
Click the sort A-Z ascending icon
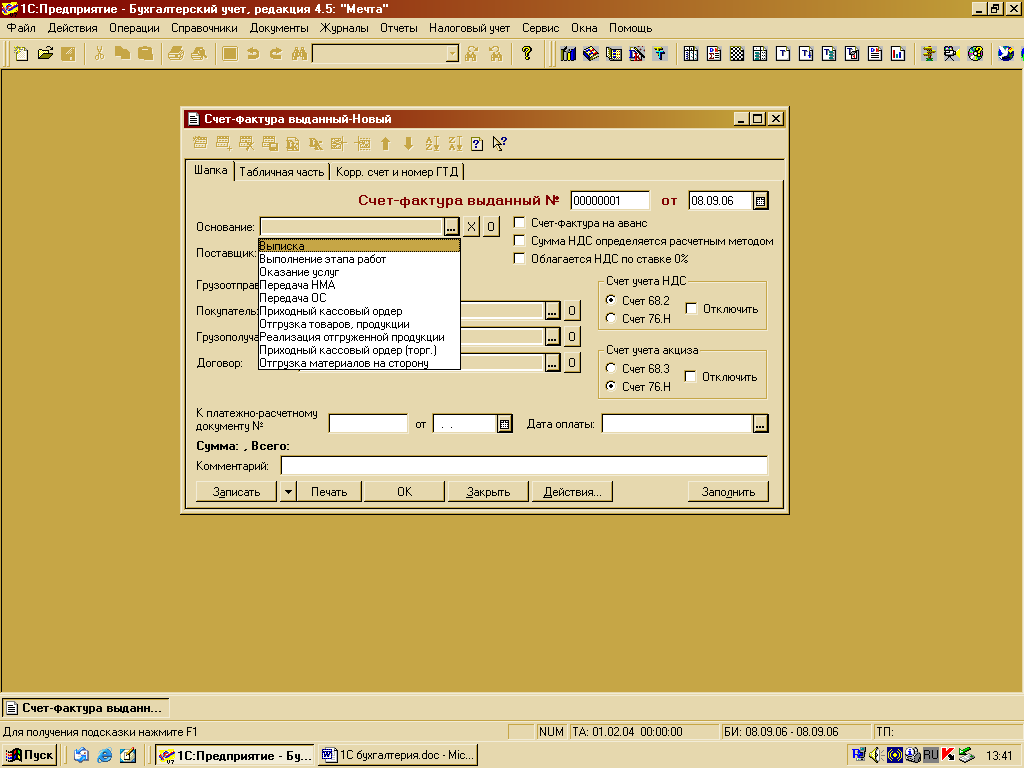432,144
